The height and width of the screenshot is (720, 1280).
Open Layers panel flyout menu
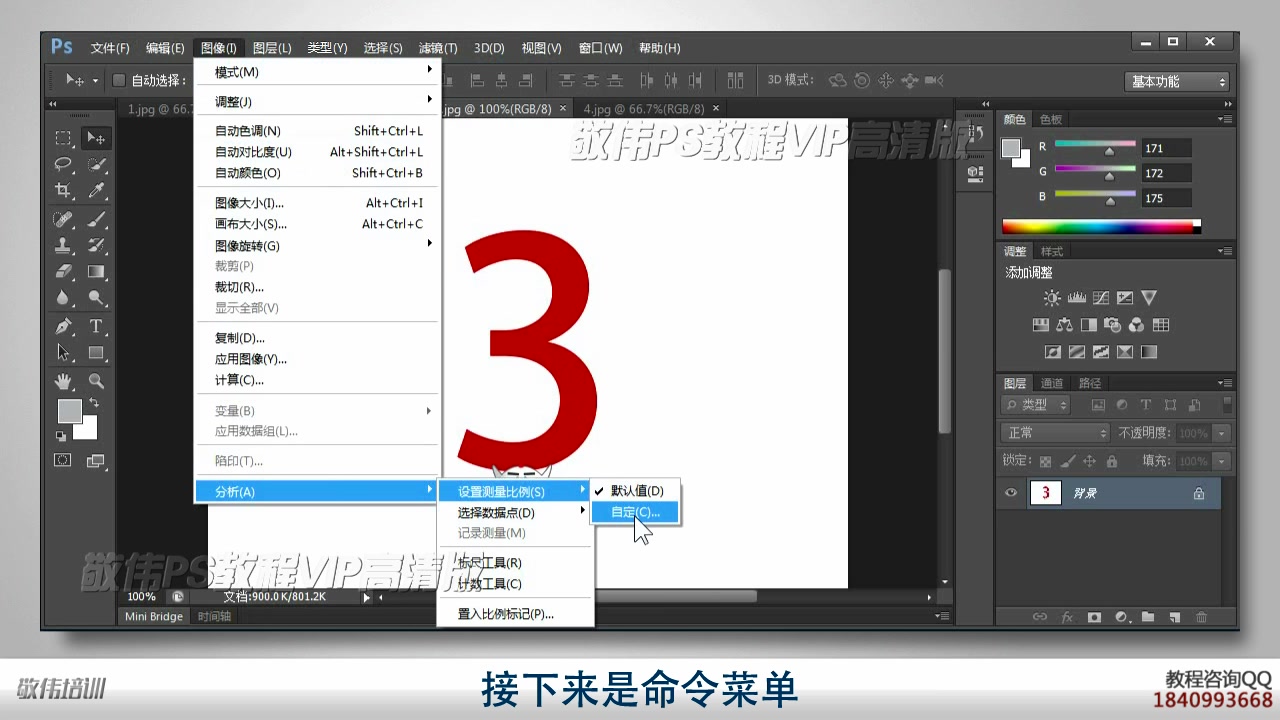[x=1224, y=383]
